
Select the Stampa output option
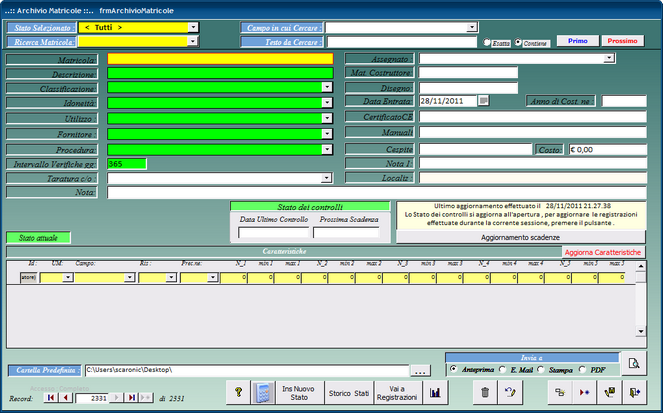(541, 369)
